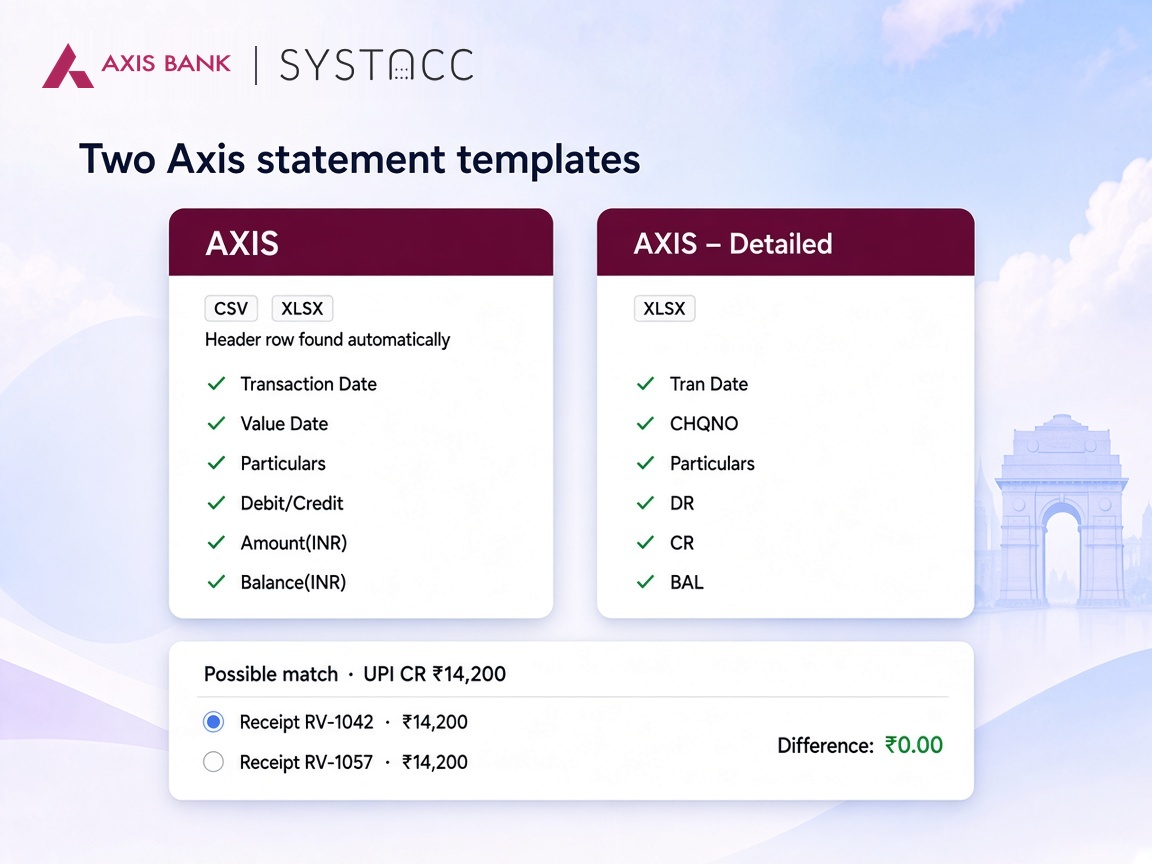Viewport: 1152px width, 864px height.
Task: Click the Amount(INR) field label
Action: (x=294, y=543)
